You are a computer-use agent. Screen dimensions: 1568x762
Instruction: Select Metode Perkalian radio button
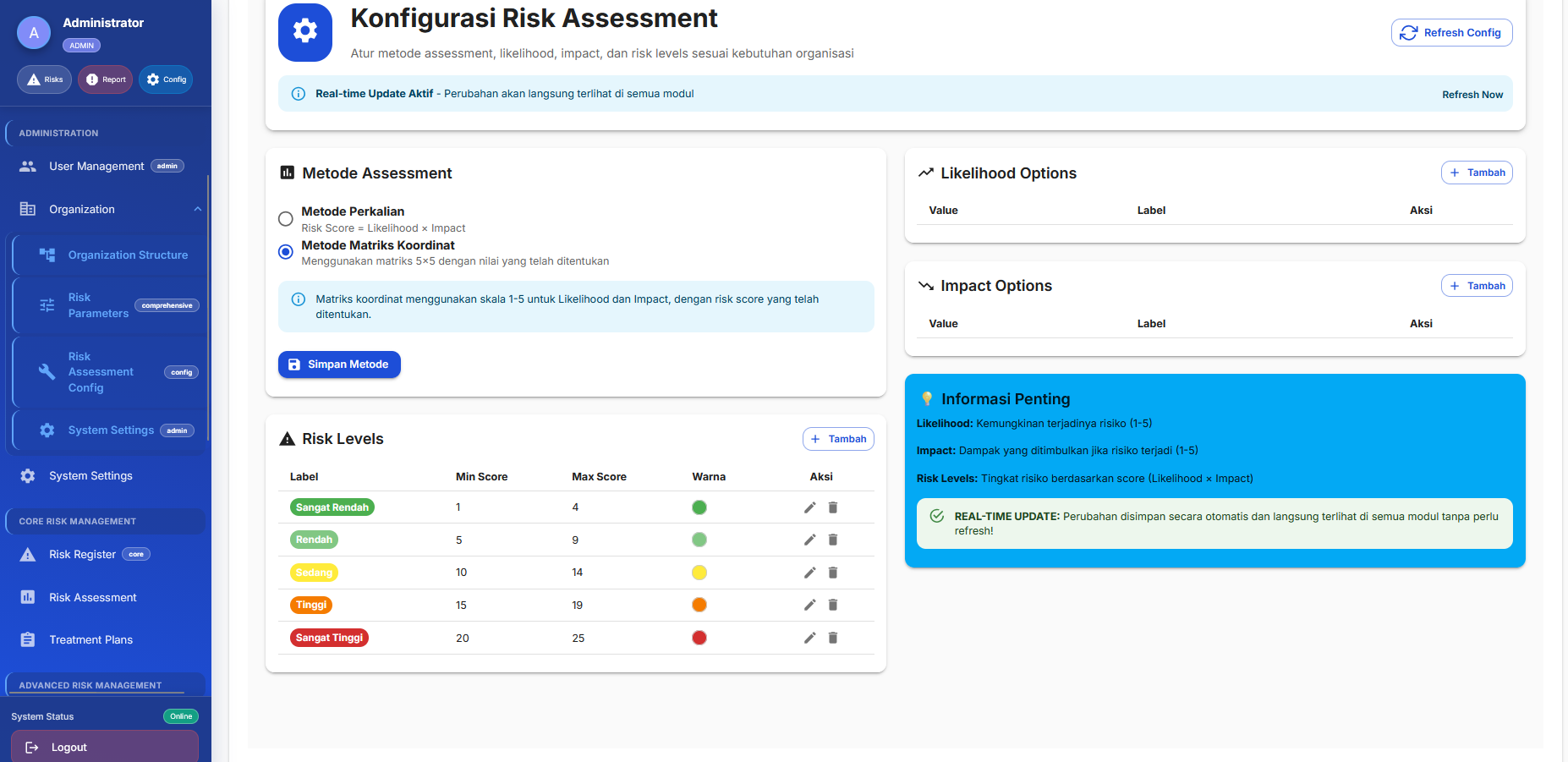pos(286,219)
